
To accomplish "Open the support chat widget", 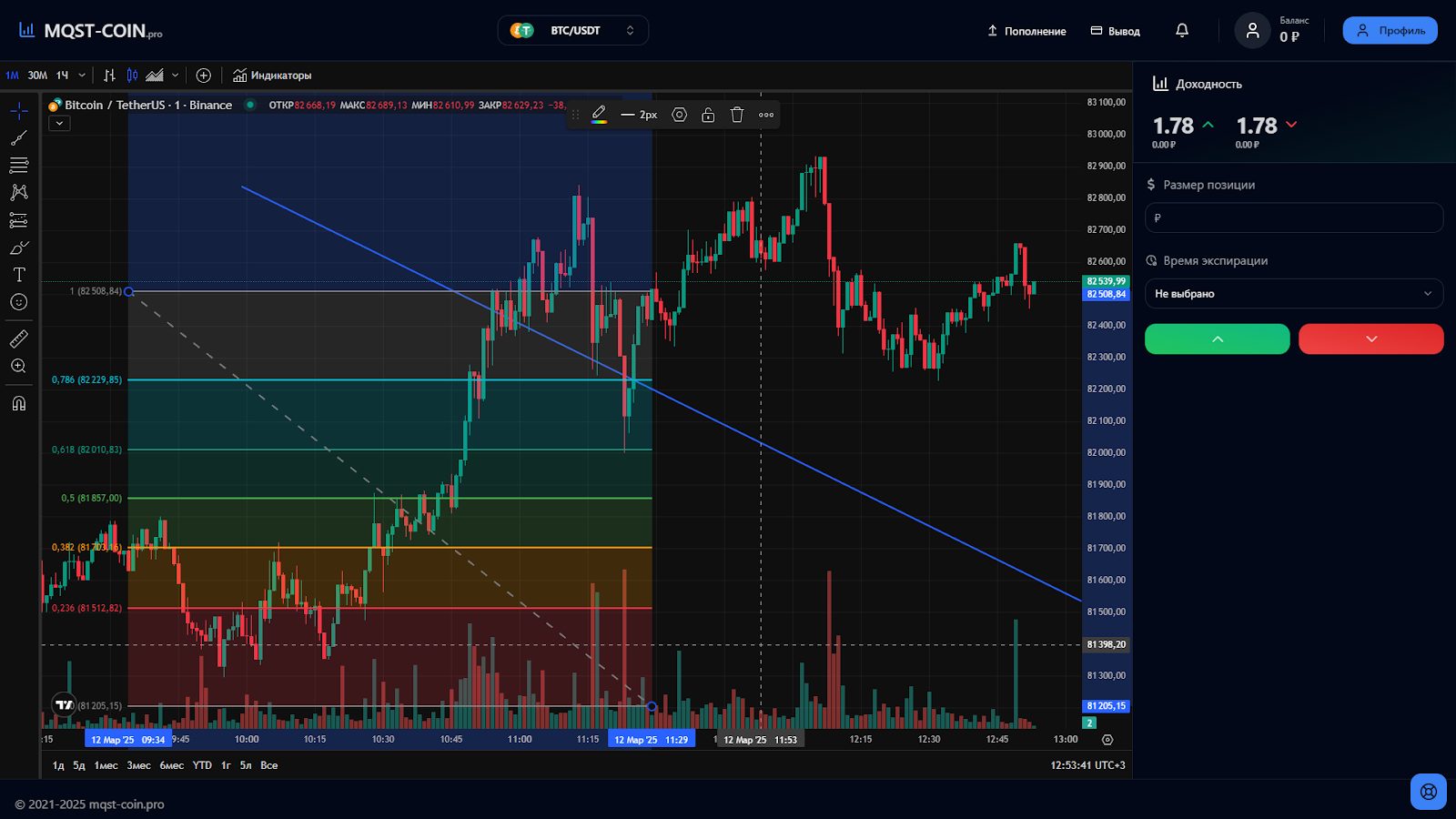I will click(1429, 791).
